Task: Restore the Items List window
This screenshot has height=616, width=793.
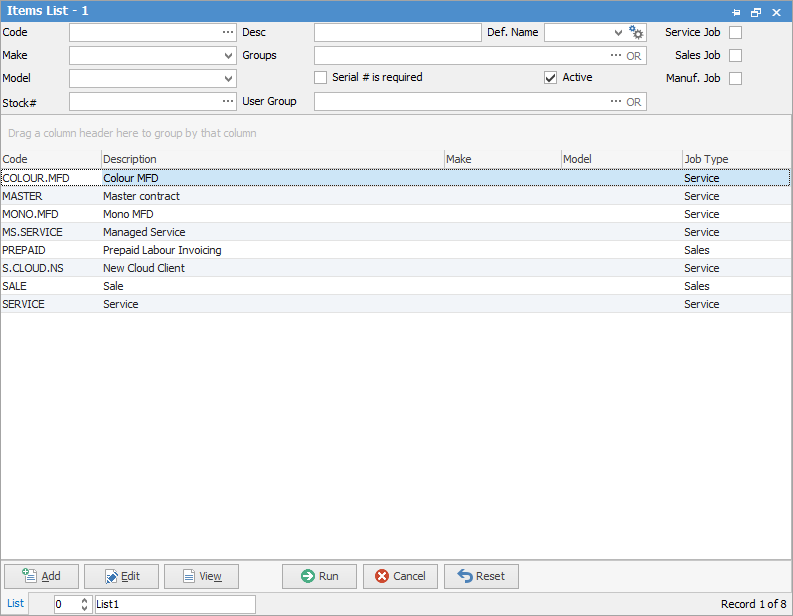Action: pyautogui.click(x=756, y=12)
